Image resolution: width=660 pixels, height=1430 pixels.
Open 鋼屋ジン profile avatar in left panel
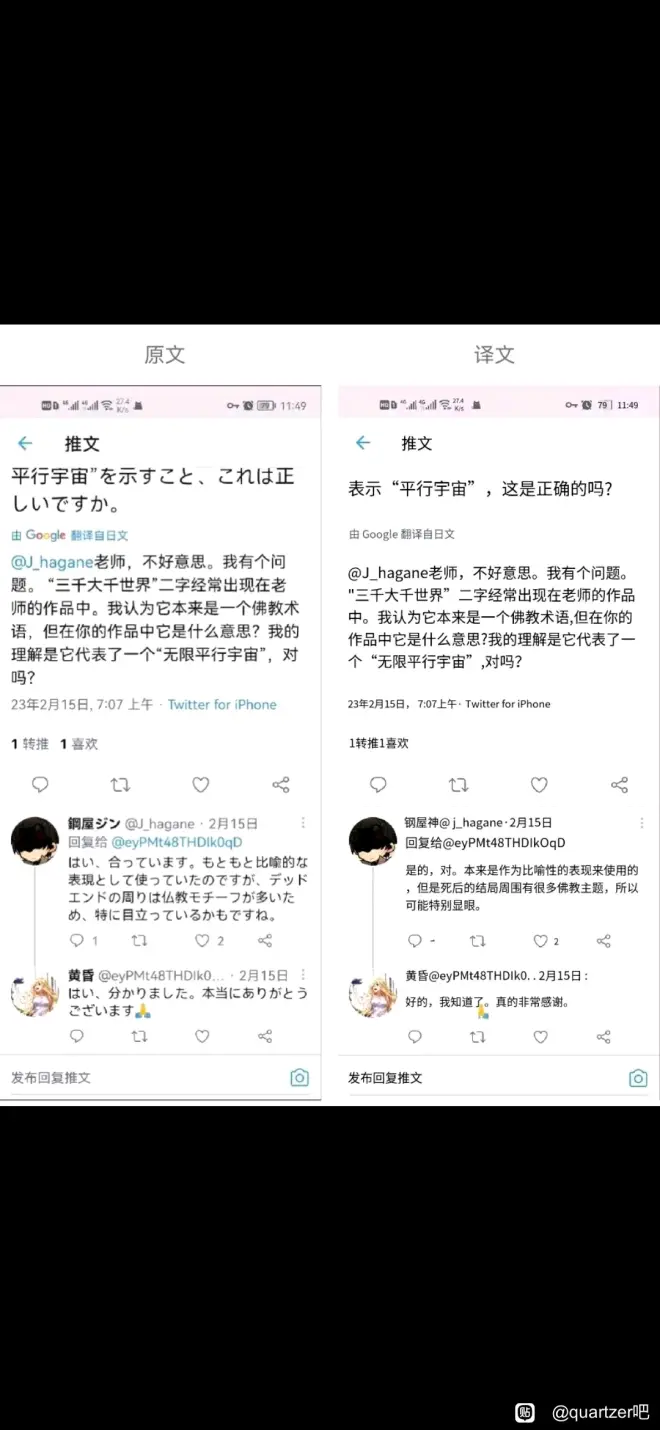click(35, 840)
